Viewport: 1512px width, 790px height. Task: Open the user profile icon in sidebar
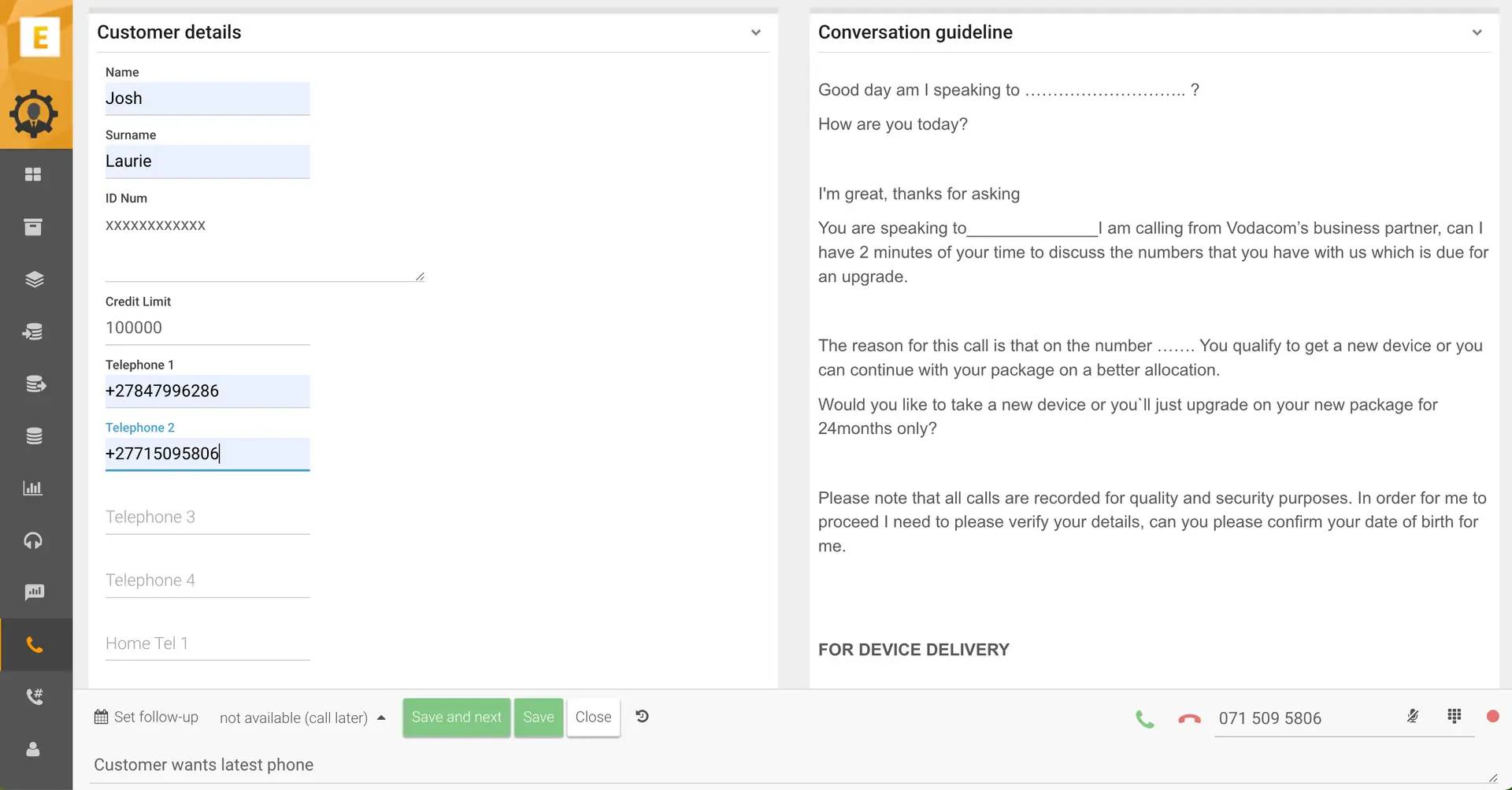(x=33, y=749)
